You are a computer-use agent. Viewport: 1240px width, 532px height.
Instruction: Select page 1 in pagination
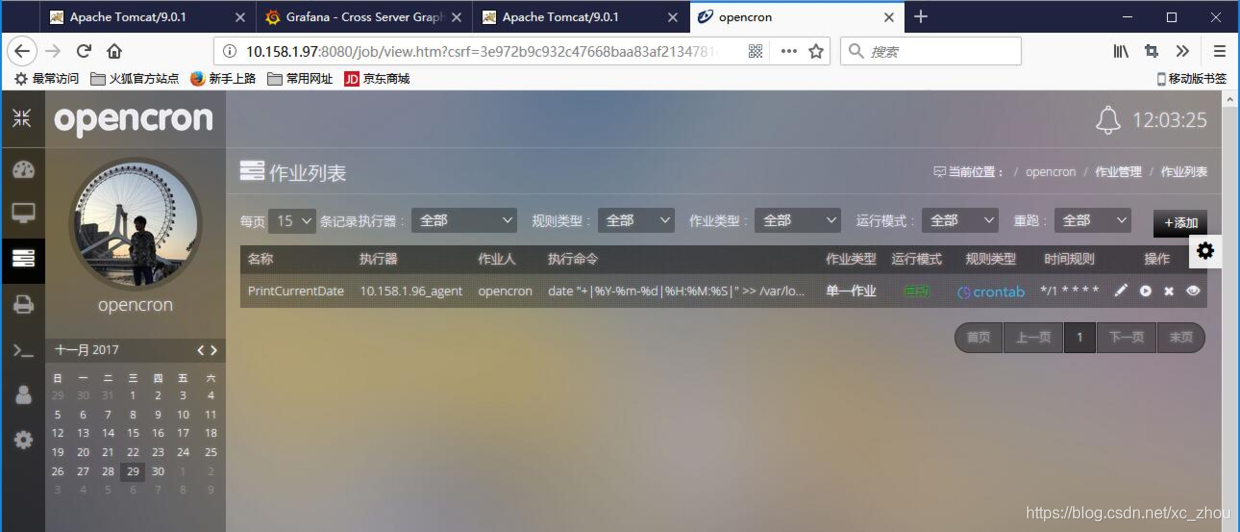coord(1079,337)
